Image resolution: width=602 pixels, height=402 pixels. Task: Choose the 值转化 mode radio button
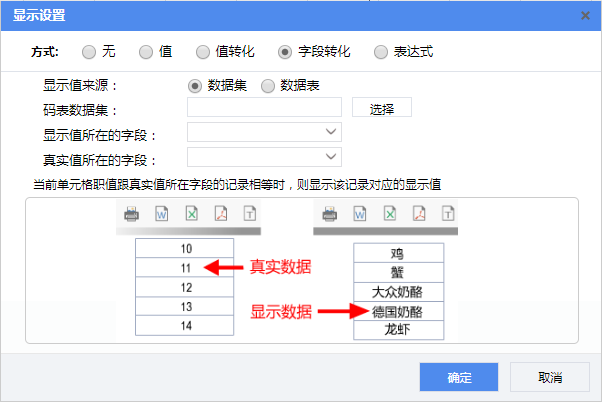(203, 51)
